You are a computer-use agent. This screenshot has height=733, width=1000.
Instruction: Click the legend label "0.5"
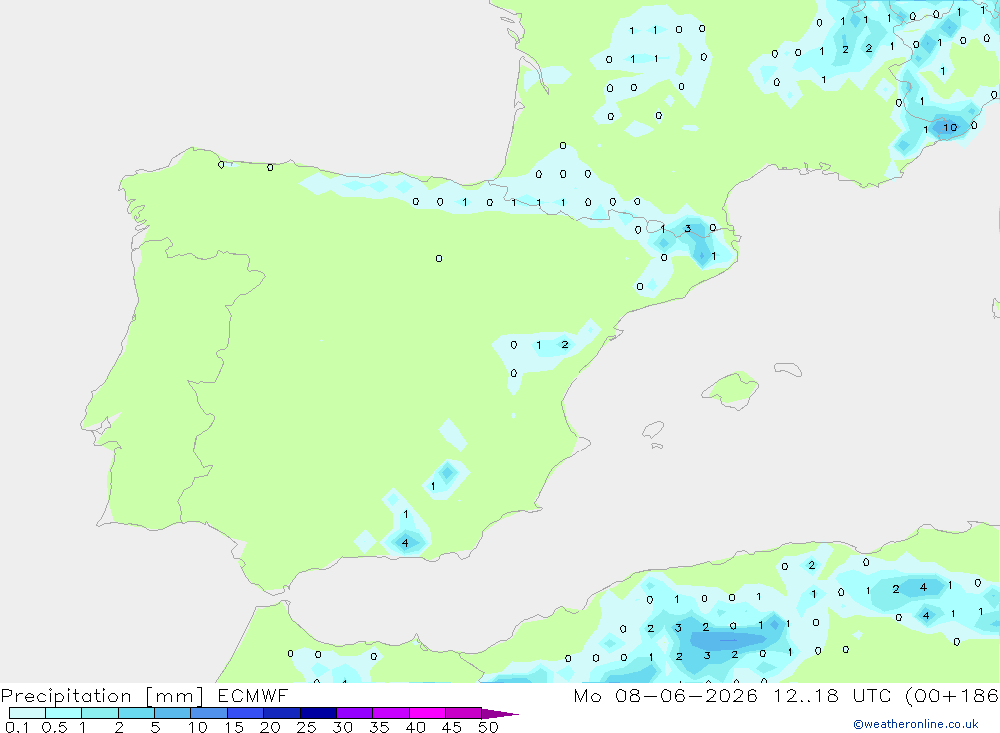point(54,727)
